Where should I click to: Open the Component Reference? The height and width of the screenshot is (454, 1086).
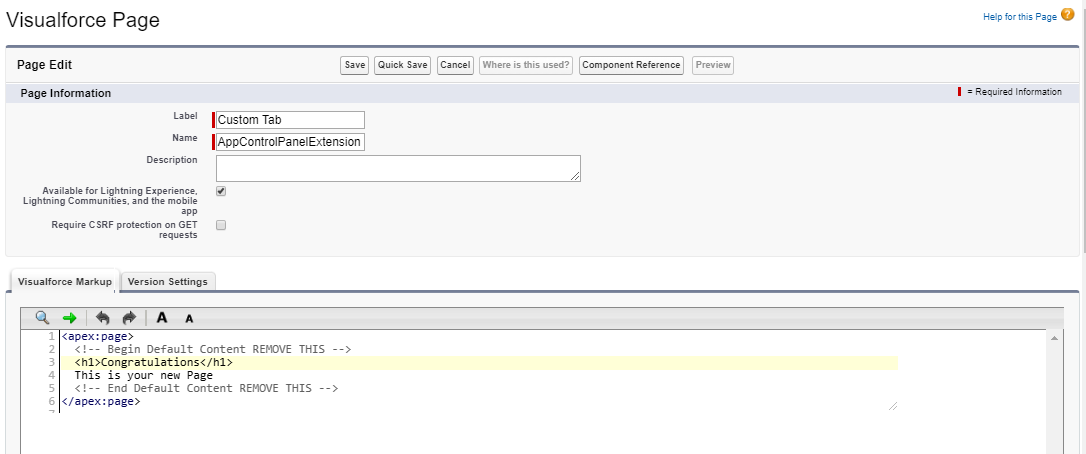click(631, 65)
